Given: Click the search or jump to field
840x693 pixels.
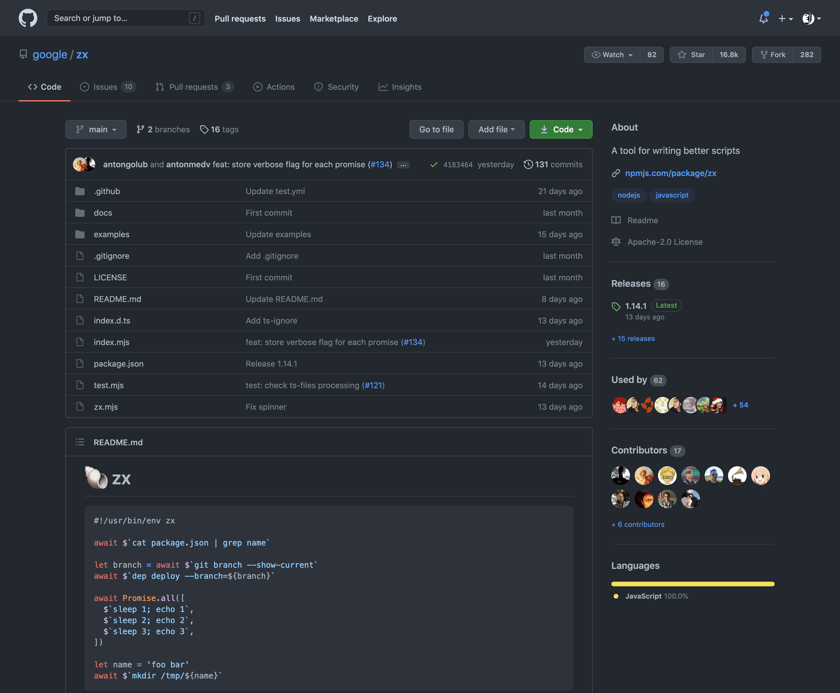Looking at the screenshot, I should (x=126, y=18).
